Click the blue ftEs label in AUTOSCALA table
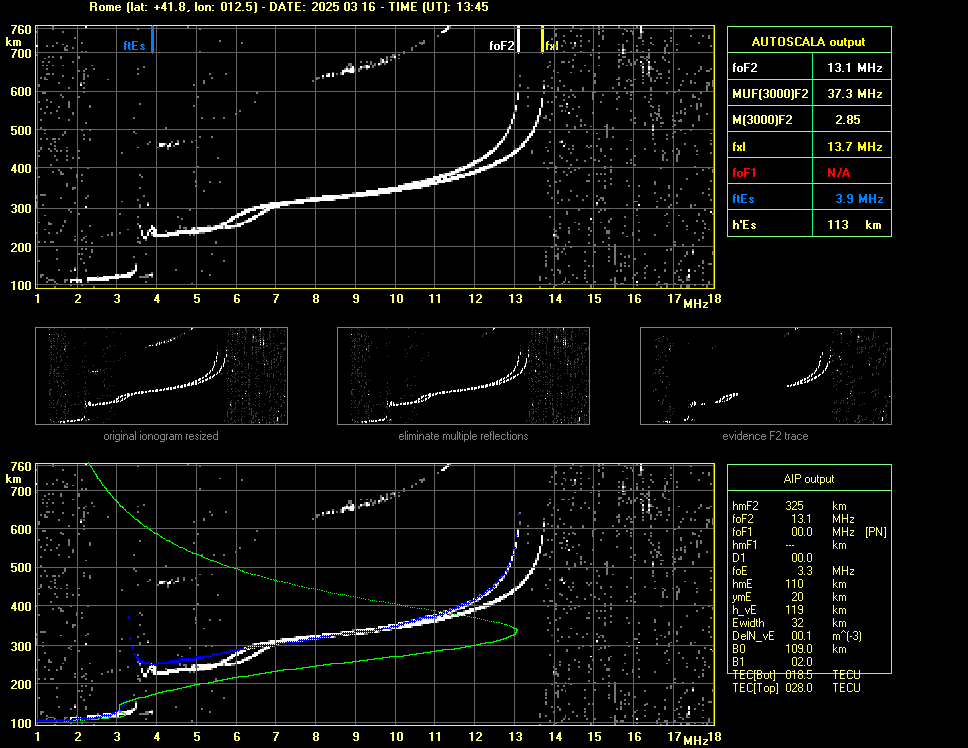Screen dimensions: 968x748 click(743, 199)
